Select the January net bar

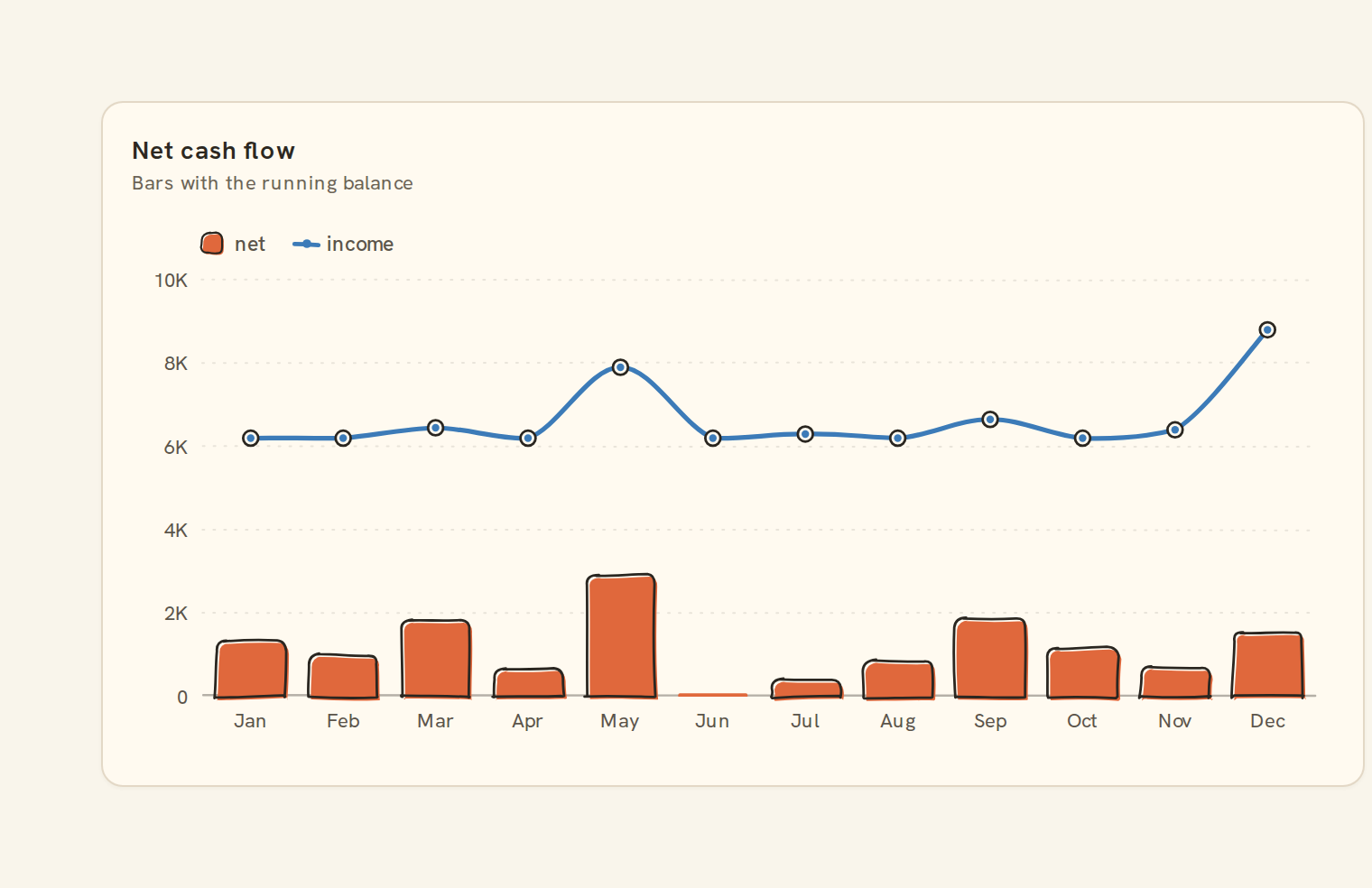click(251, 669)
